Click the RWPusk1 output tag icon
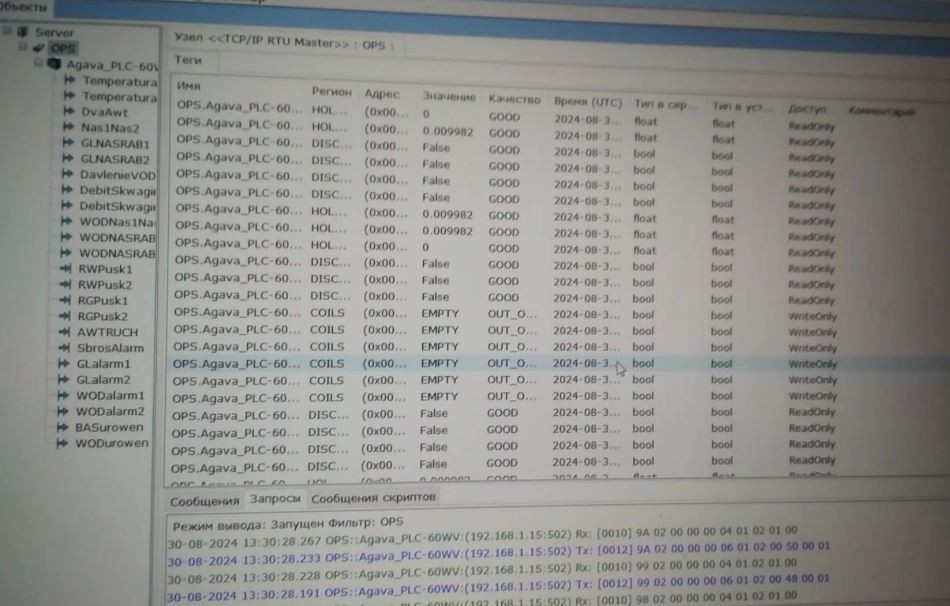This screenshot has height=606, width=950. click(67, 270)
